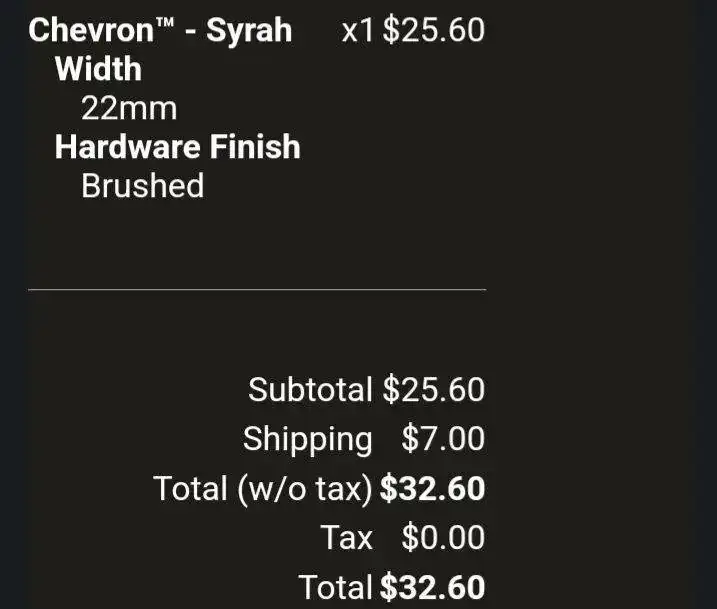Image resolution: width=717 pixels, height=609 pixels.
Task: Select the final total $32.60 amount
Action: 433,587
